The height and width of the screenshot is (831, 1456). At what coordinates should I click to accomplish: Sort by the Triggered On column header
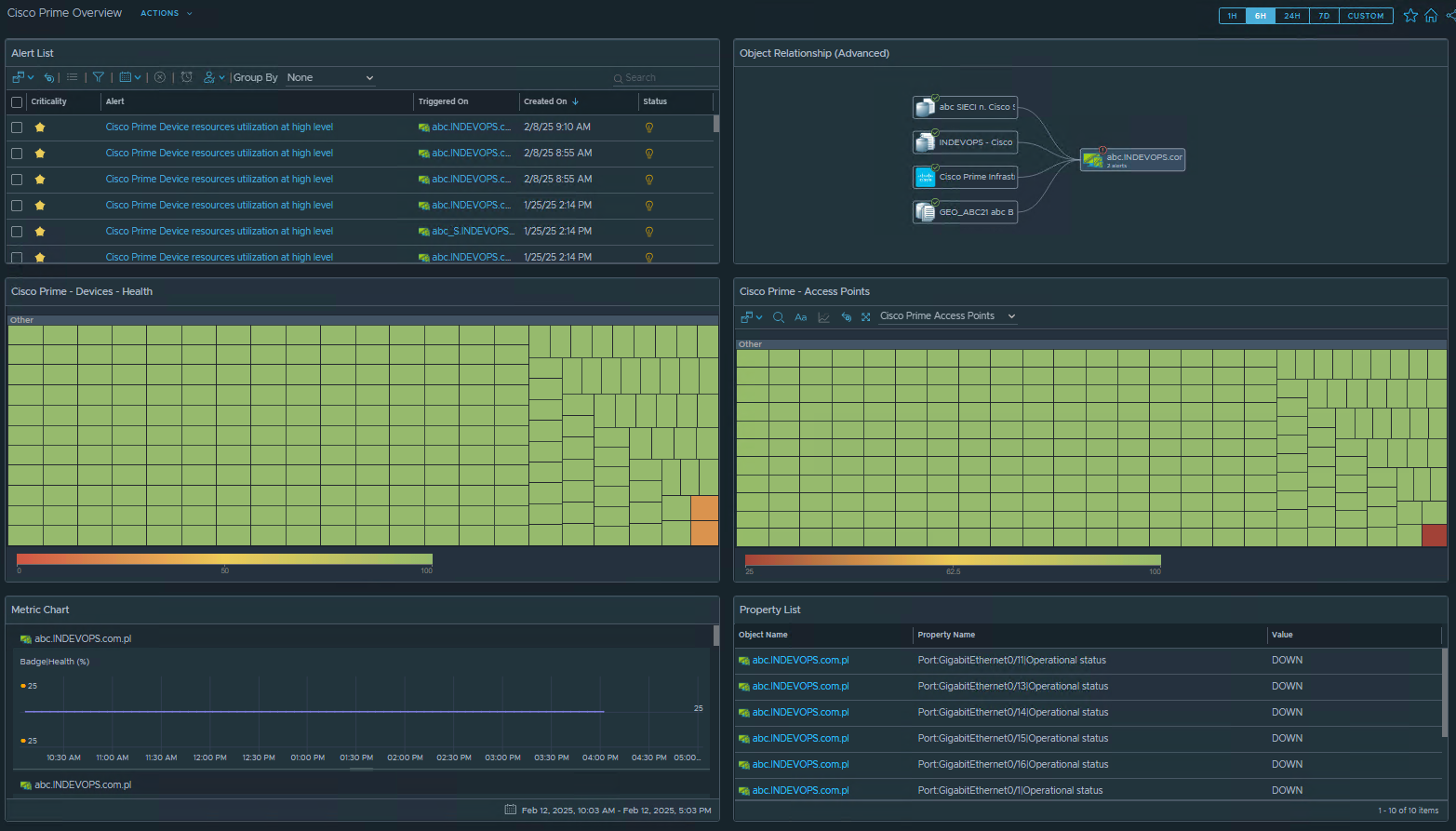[x=443, y=101]
